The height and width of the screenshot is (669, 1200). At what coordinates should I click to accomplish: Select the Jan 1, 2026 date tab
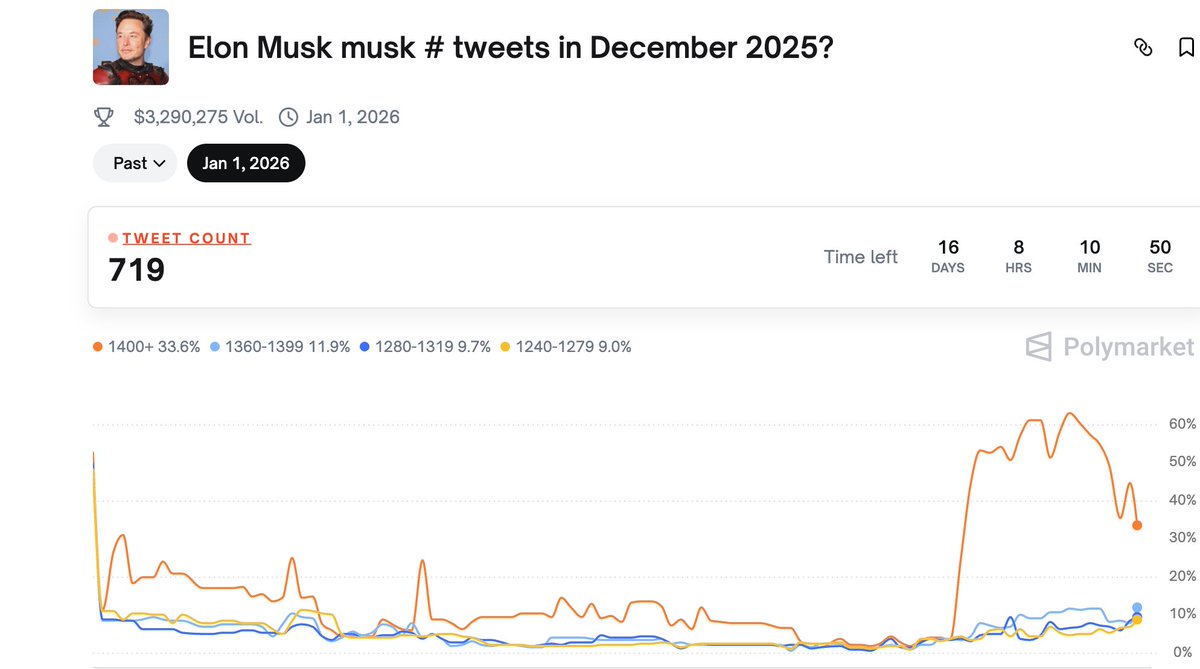tap(246, 163)
